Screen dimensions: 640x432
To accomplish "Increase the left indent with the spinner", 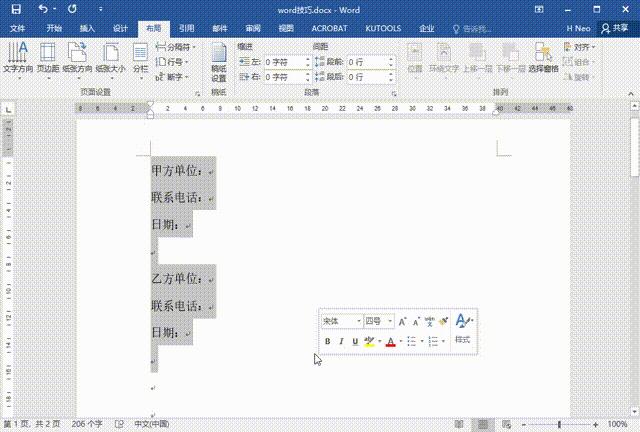I will point(308,59).
